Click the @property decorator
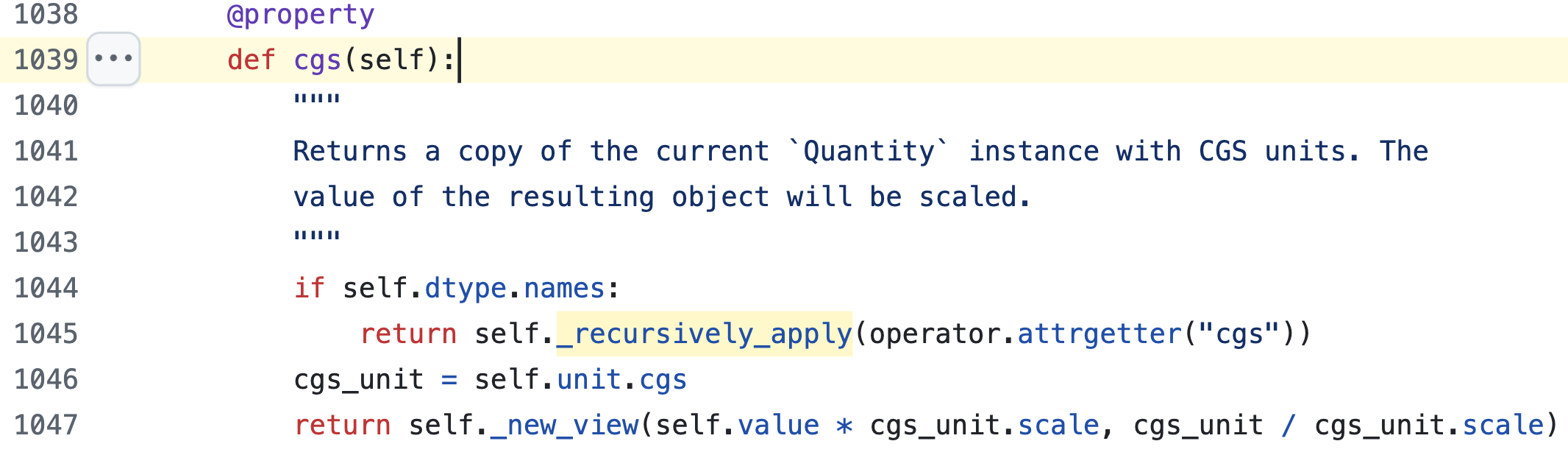The image size is (1568, 455). click(x=301, y=15)
